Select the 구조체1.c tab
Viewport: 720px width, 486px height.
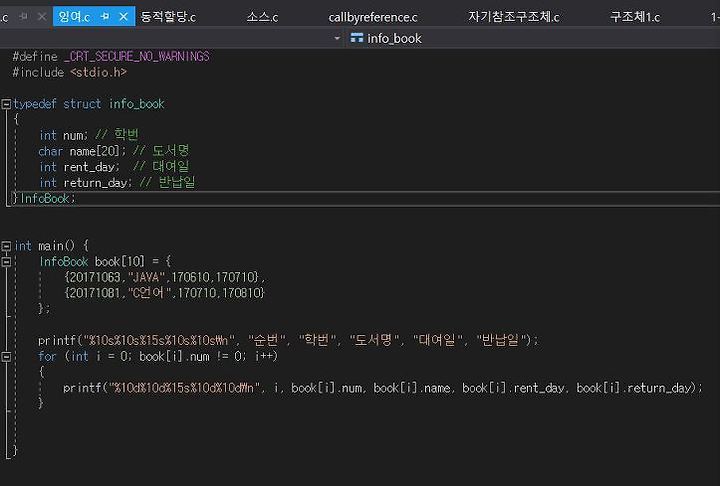click(x=635, y=17)
